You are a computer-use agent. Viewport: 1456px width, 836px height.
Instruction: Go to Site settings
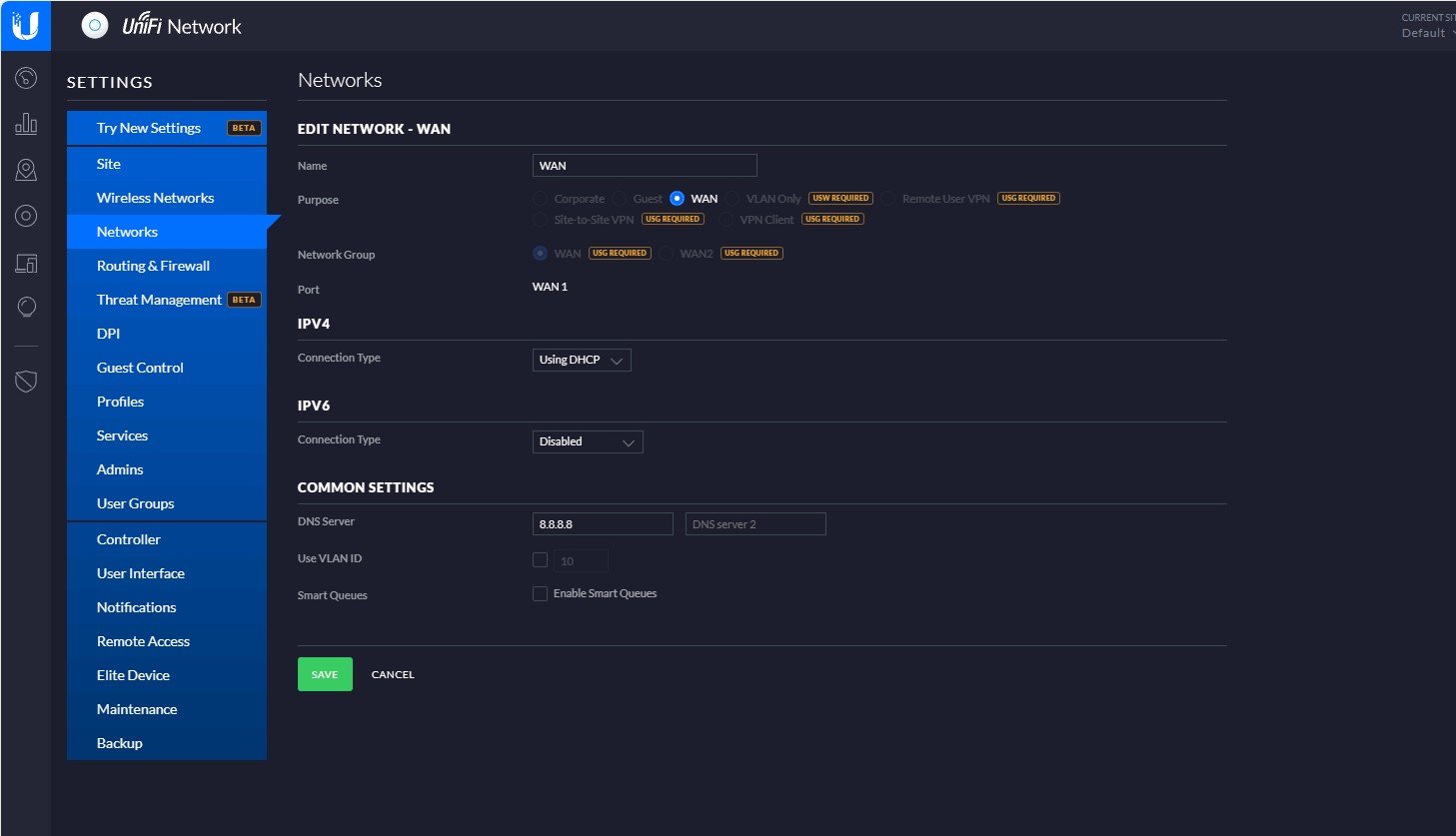[167, 164]
